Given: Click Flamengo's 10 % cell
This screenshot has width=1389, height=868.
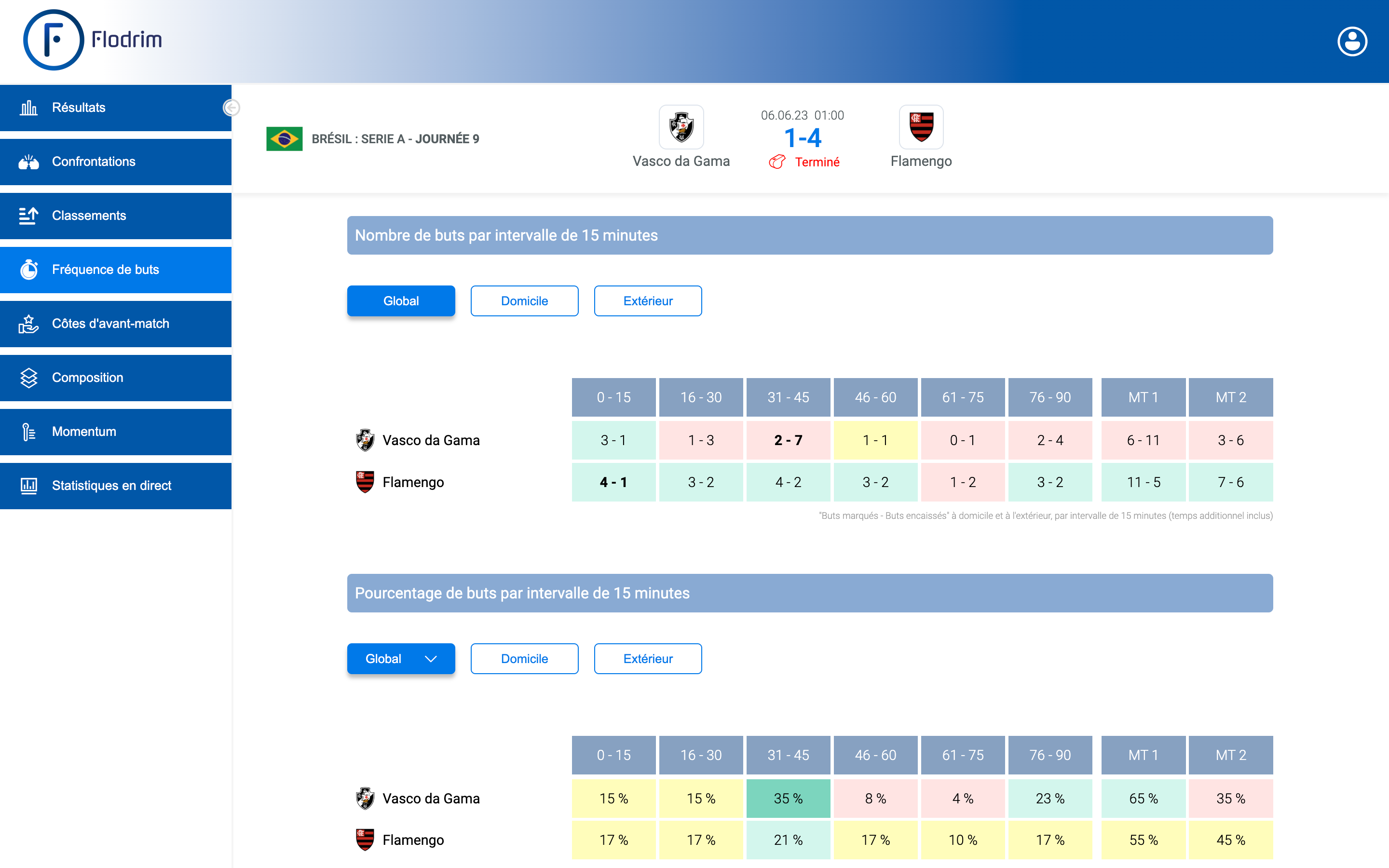Looking at the screenshot, I should [x=963, y=840].
